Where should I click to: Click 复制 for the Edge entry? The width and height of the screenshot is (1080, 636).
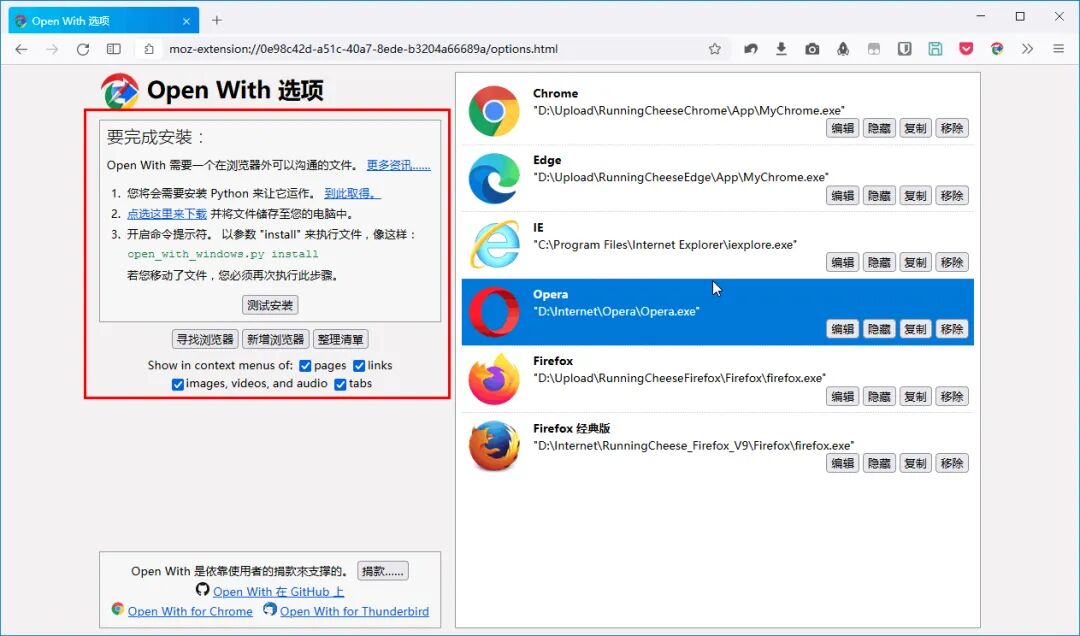coord(915,196)
